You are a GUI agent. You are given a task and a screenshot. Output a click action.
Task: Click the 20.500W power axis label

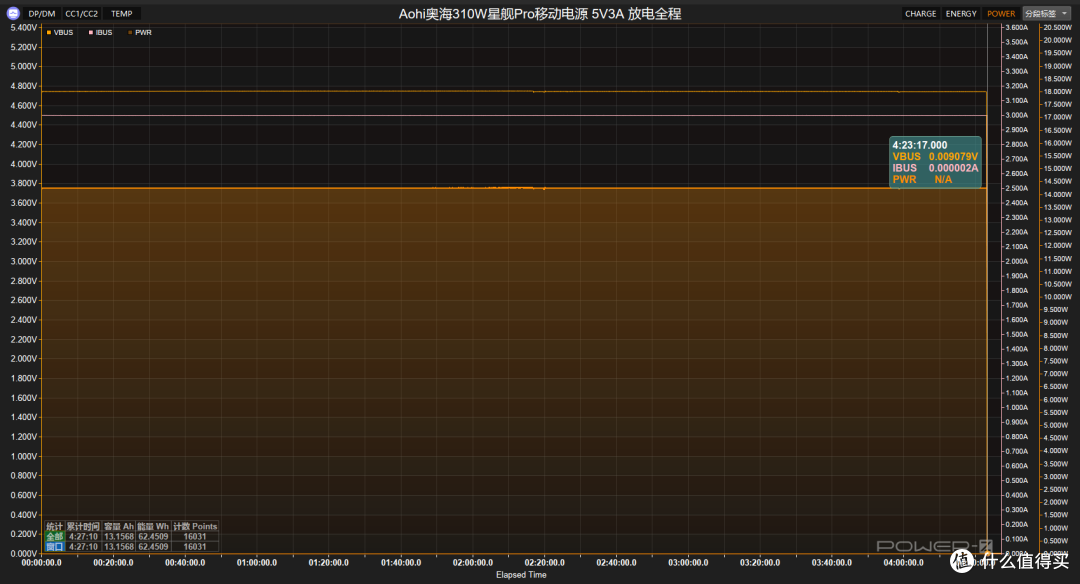click(1057, 28)
